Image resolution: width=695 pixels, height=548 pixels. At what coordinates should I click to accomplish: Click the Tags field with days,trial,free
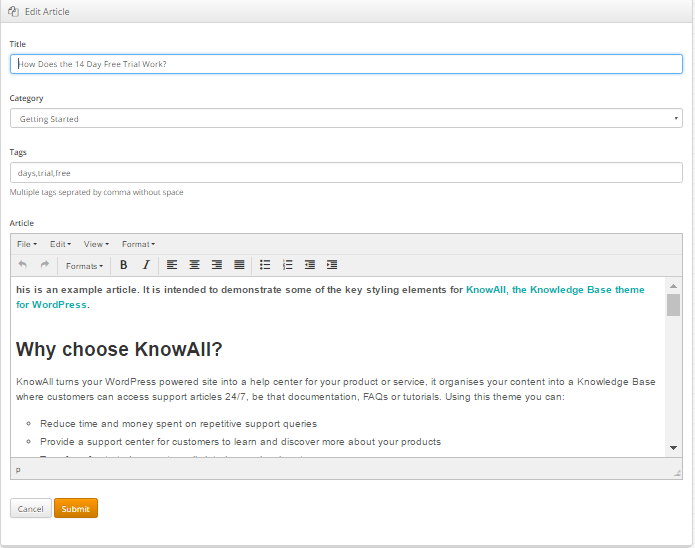tap(346, 172)
